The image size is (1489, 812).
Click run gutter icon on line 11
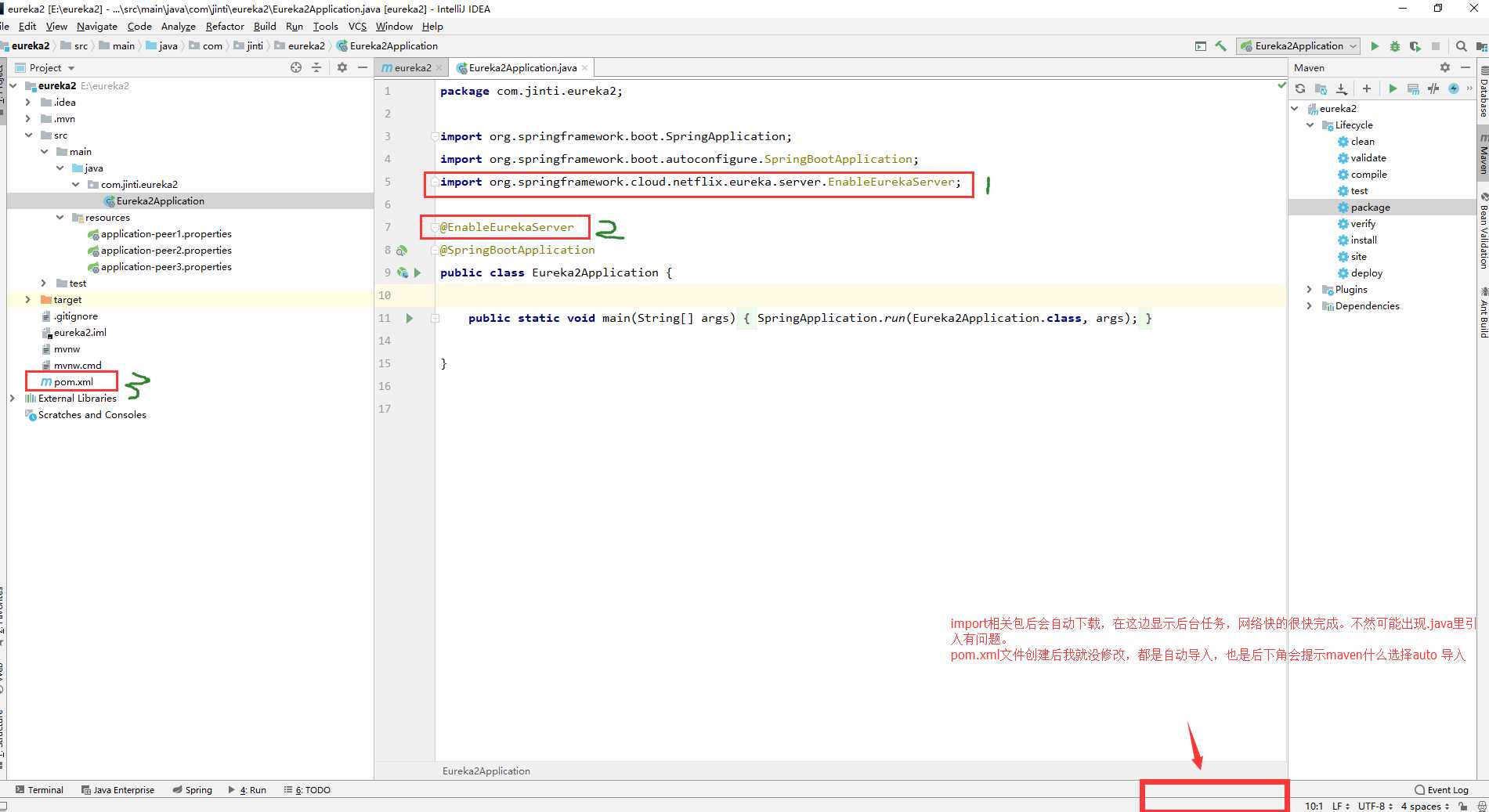(x=409, y=318)
